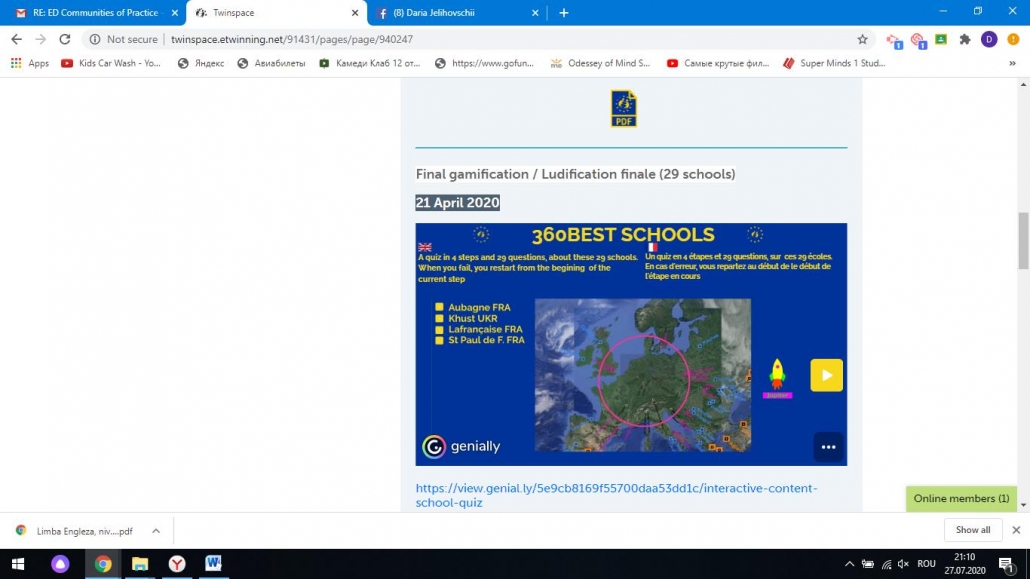Click the PDF document icon

click(x=623, y=109)
